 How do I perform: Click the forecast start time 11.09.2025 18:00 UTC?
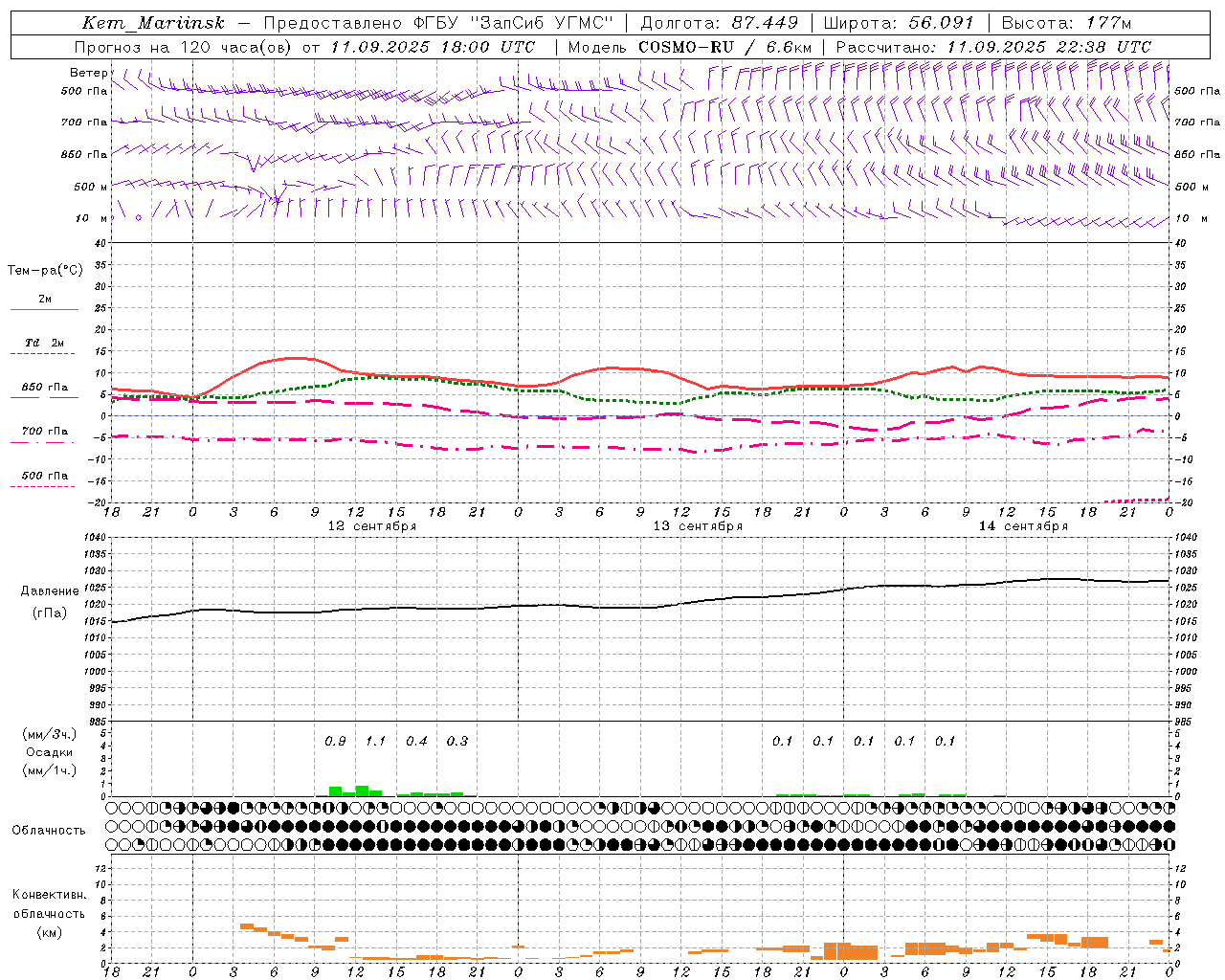click(433, 47)
